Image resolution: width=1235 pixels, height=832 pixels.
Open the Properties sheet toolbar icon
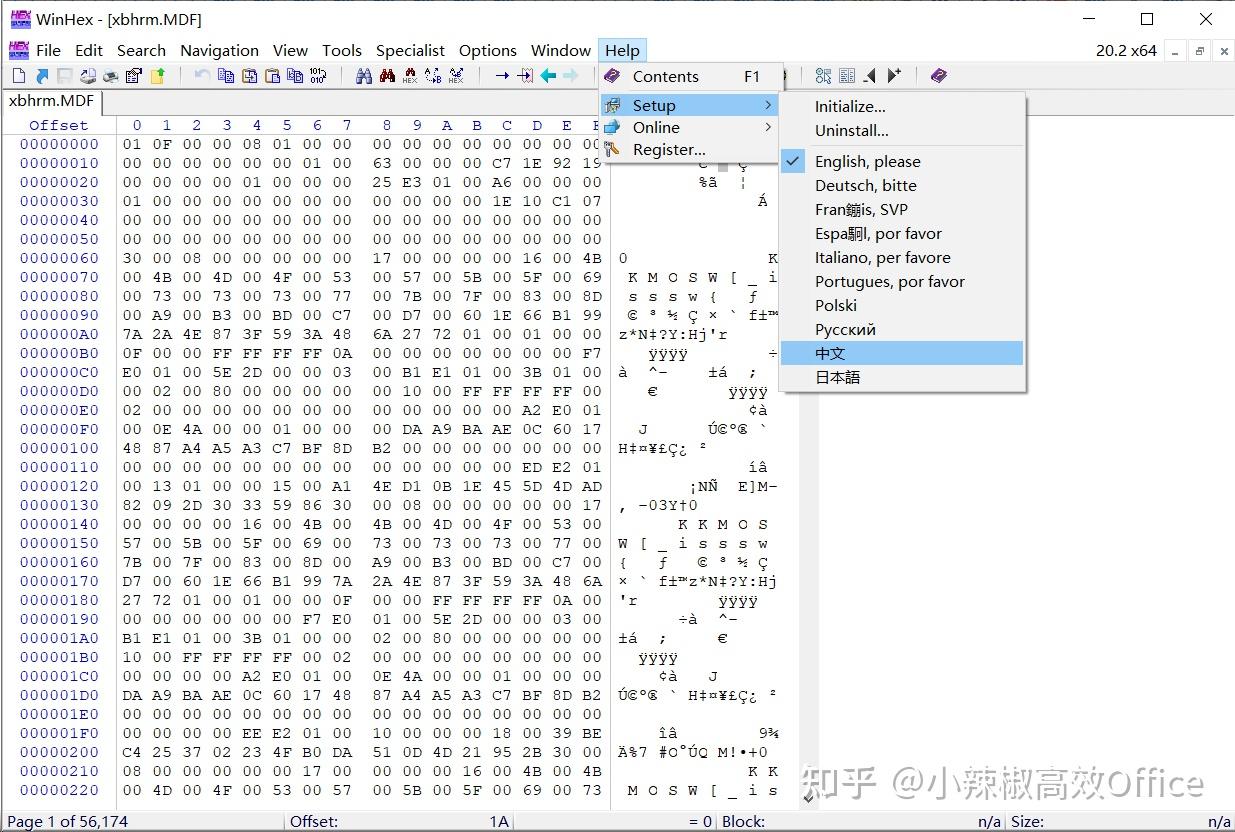134,76
